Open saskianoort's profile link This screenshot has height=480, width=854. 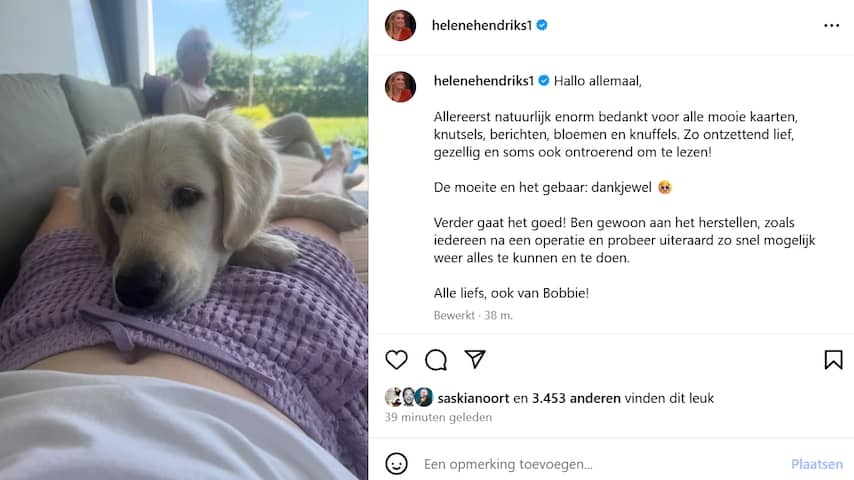[x=473, y=398]
